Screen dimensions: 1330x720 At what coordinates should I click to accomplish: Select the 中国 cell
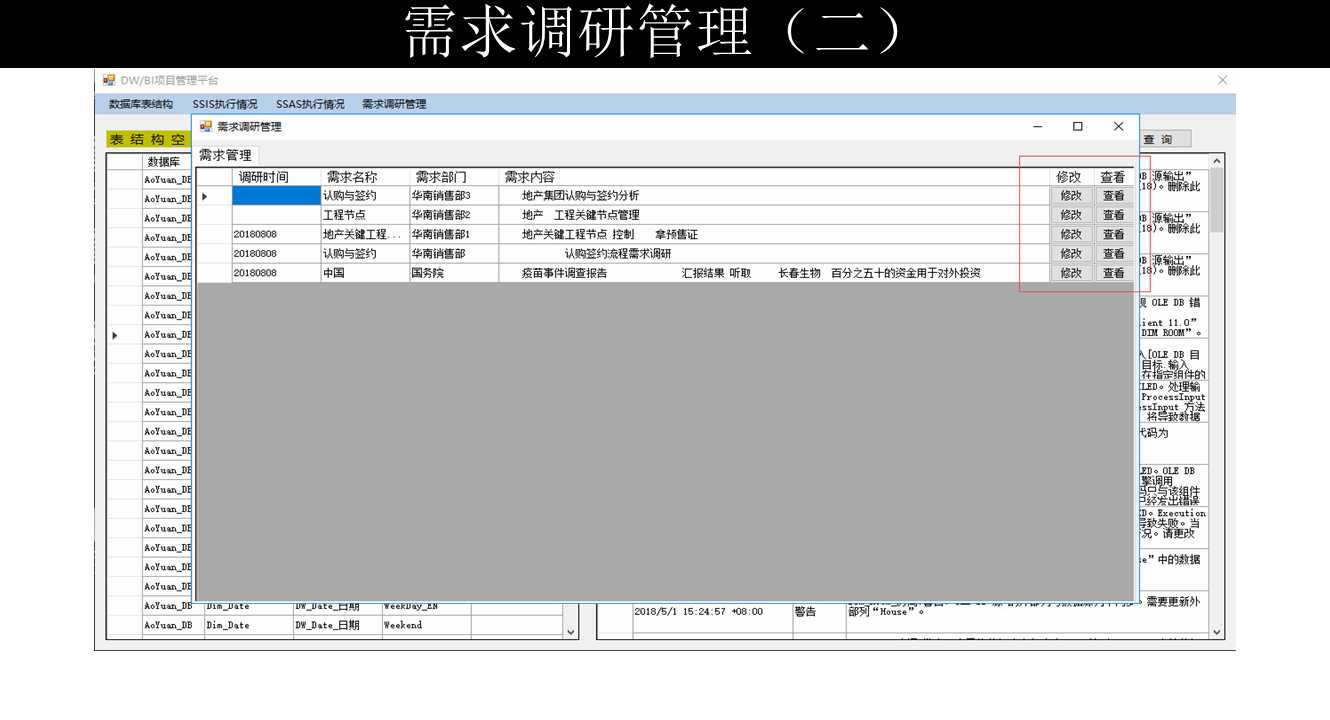[x=365, y=273]
